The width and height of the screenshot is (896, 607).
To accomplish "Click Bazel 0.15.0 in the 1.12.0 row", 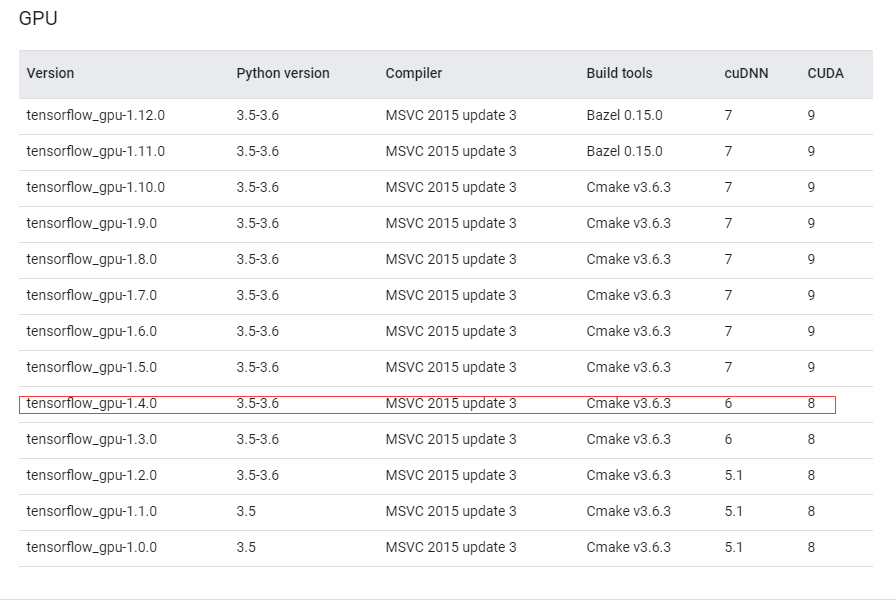I will click(x=625, y=115).
